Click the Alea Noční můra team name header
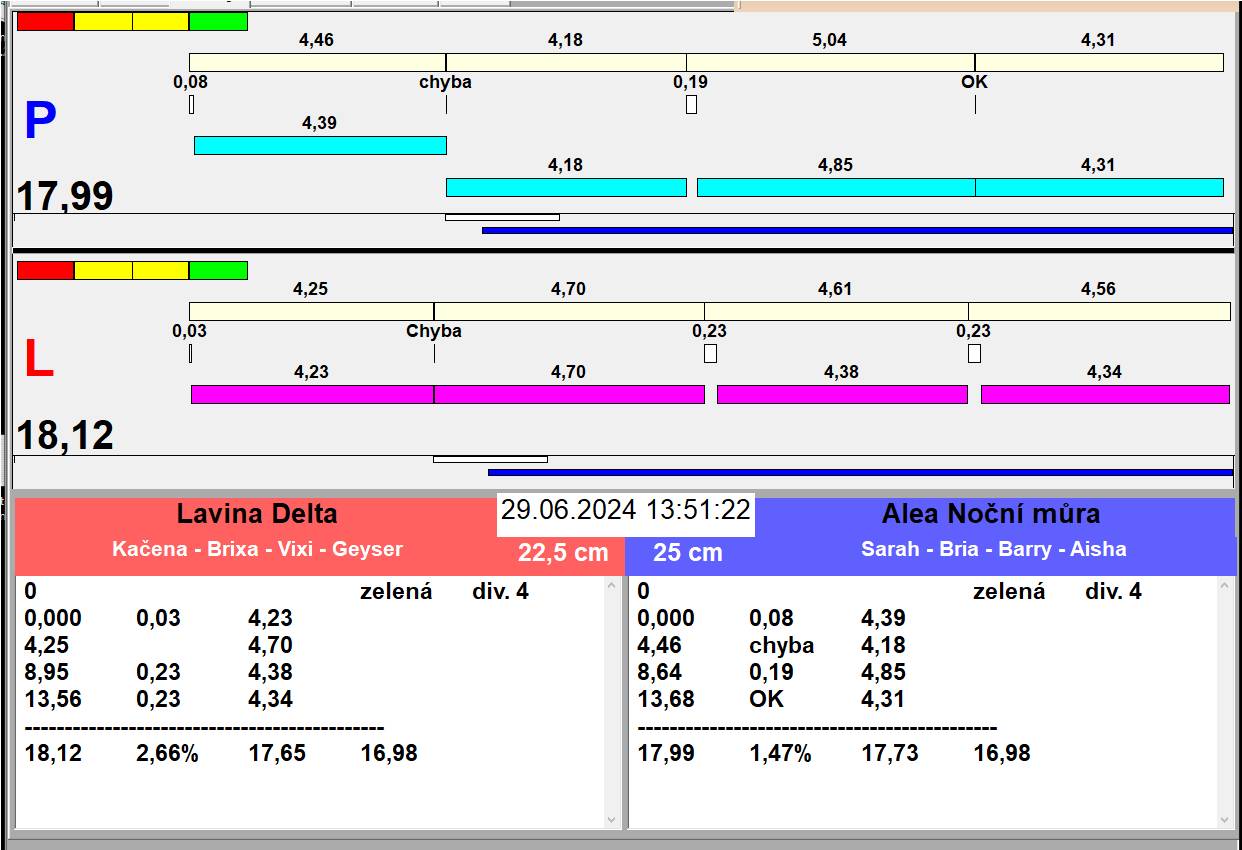This screenshot has height=850, width=1242. [x=990, y=514]
